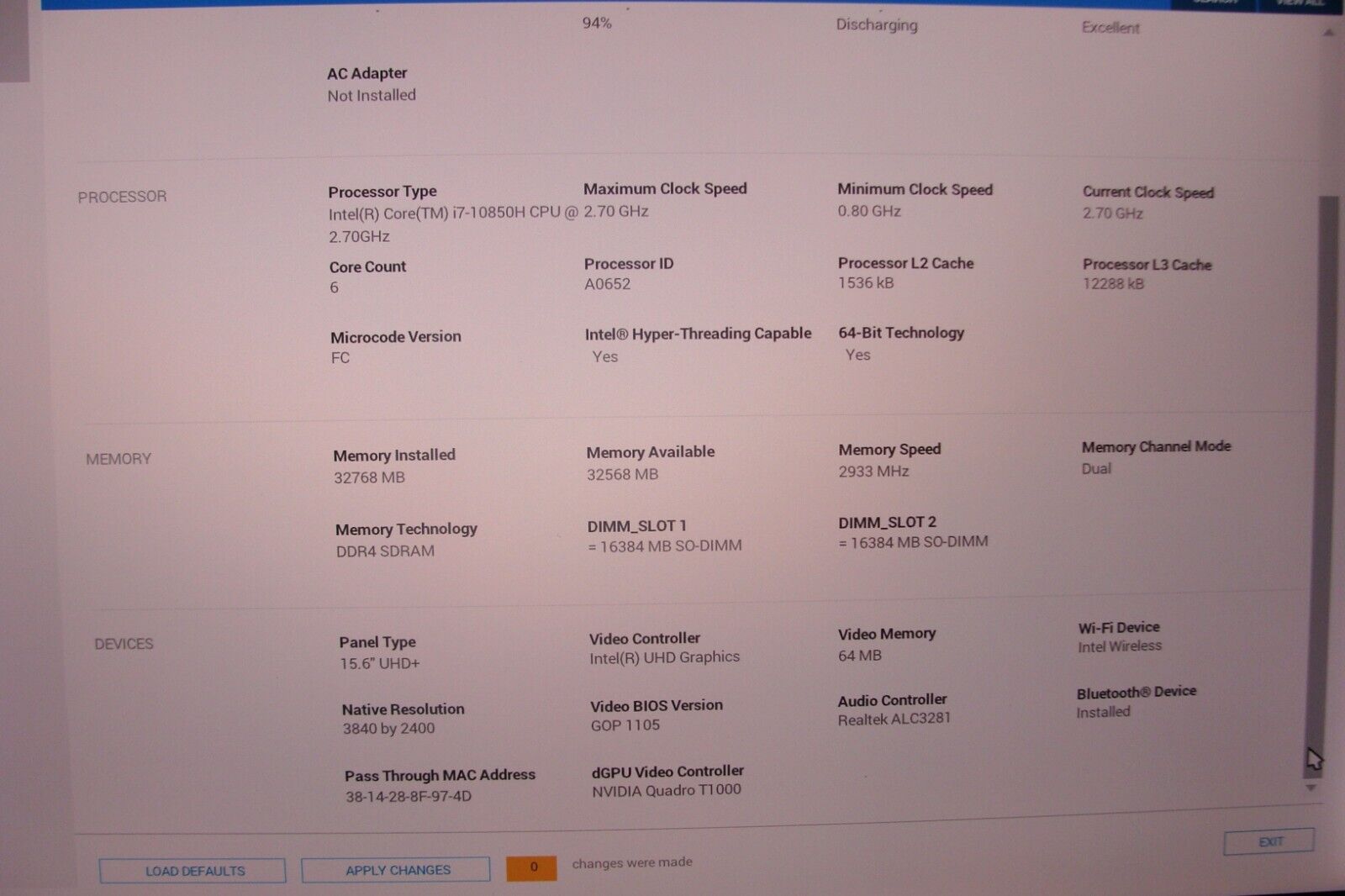Click the battery health 'Excellent' text

1110,28
